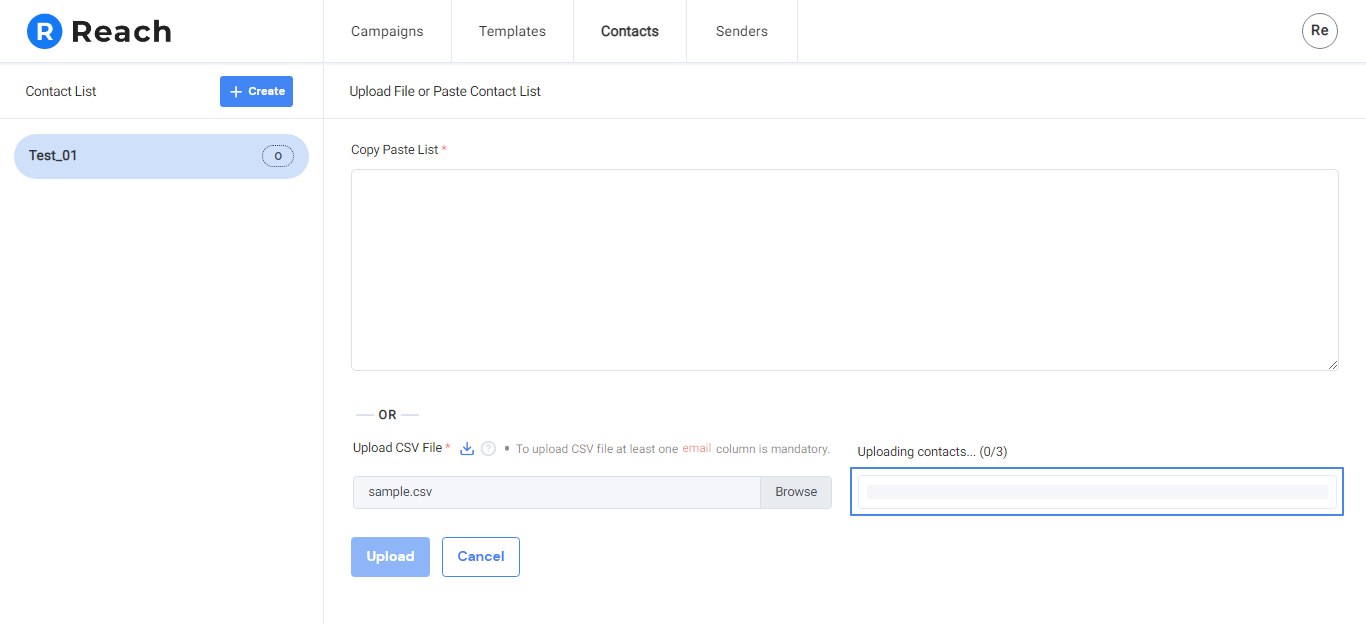Click the Test_01 contact count badge
This screenshot has height=624, width=1366.
(278, 156)
